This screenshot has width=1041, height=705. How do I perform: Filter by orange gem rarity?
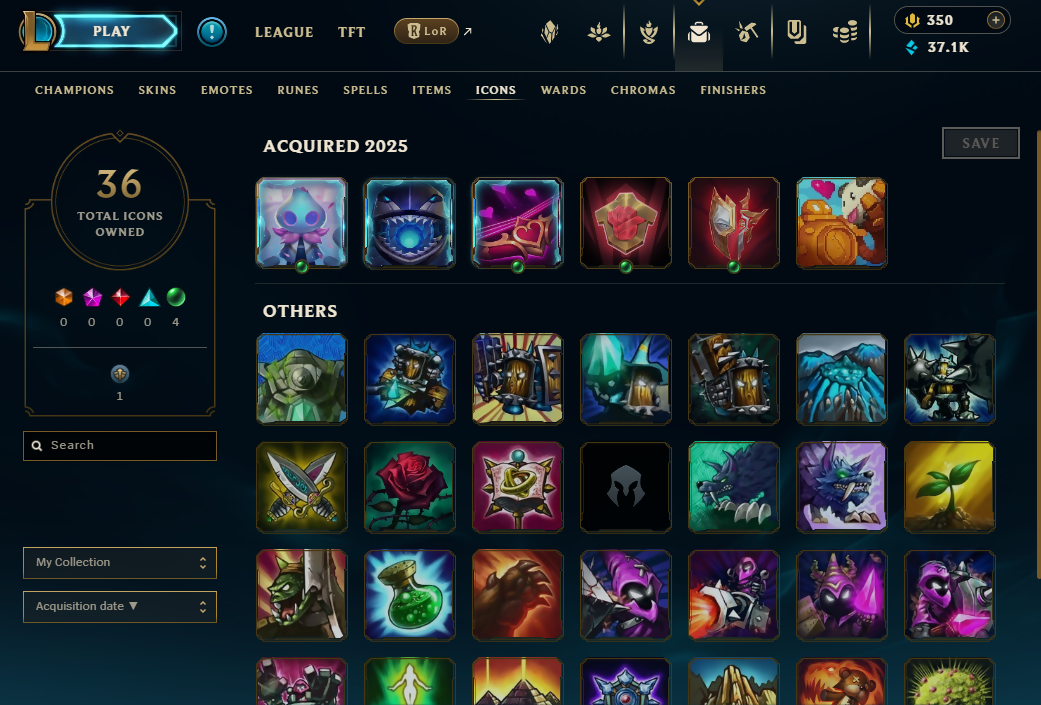tap(64, 297)
